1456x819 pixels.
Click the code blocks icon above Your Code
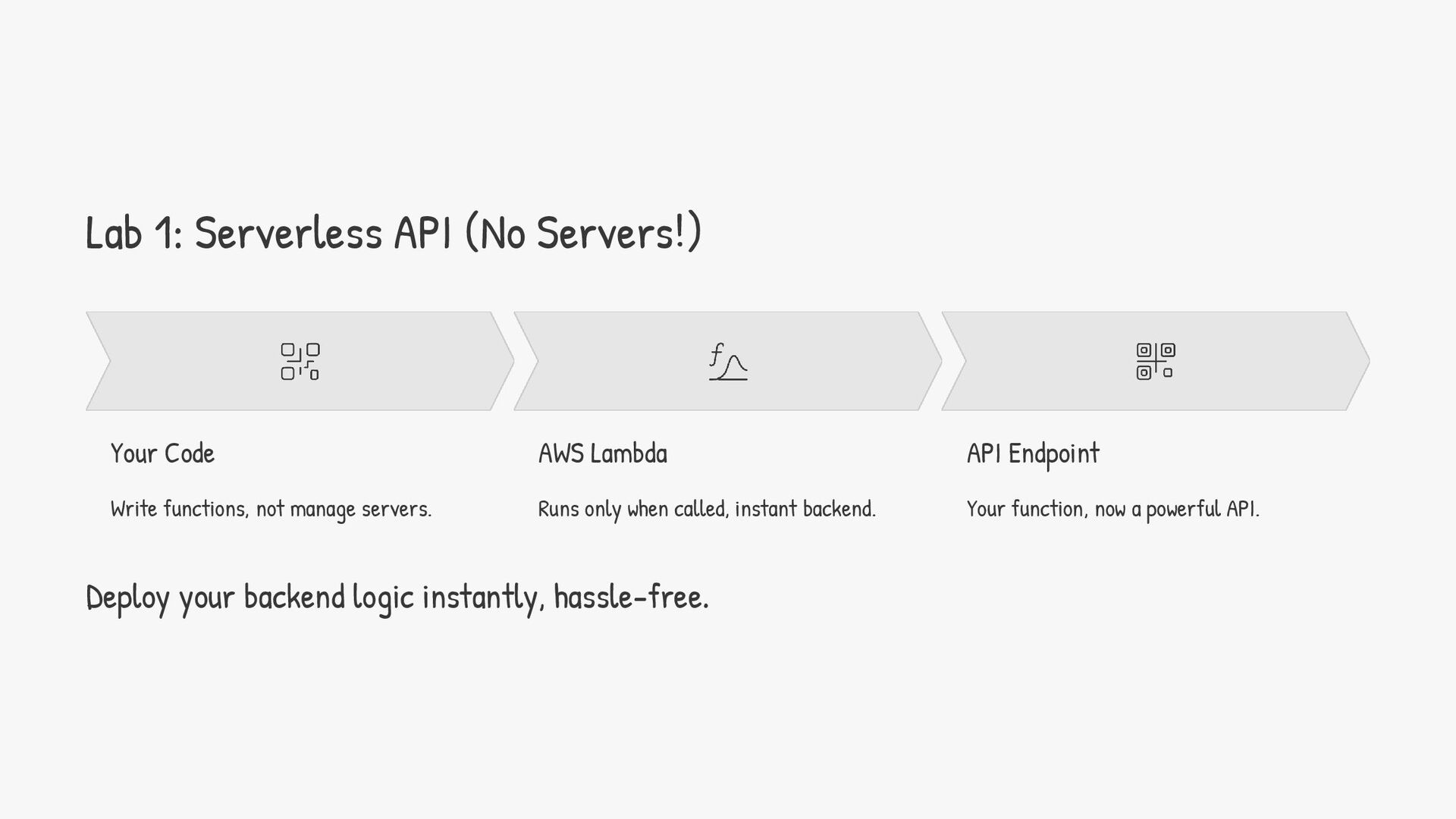click(300, 362)
